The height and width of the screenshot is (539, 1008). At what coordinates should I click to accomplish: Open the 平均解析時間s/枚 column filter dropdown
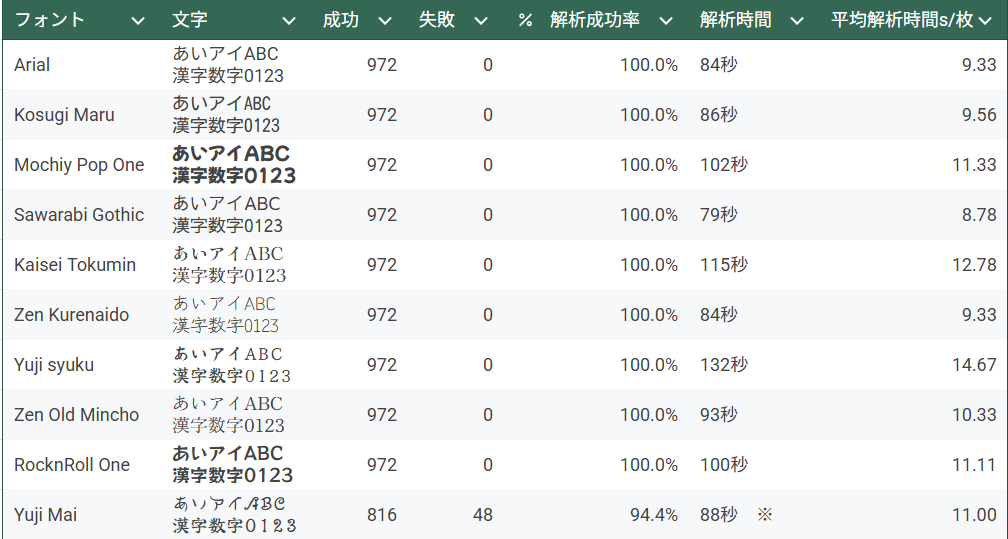[x=986, y=21]
